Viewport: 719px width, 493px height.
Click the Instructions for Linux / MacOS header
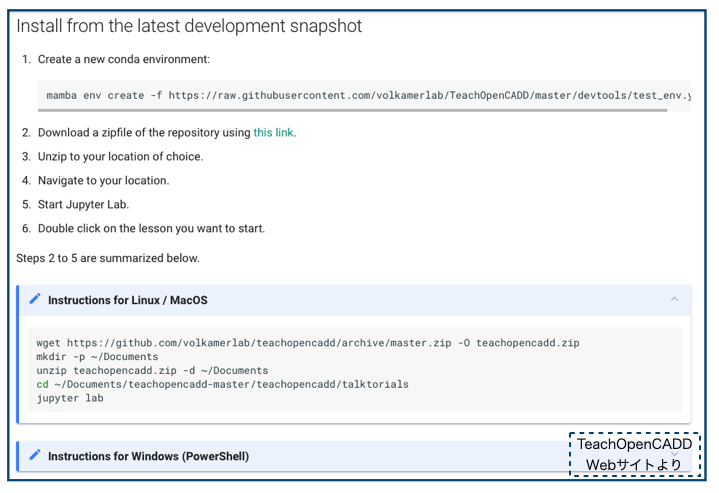click(354, 300)
